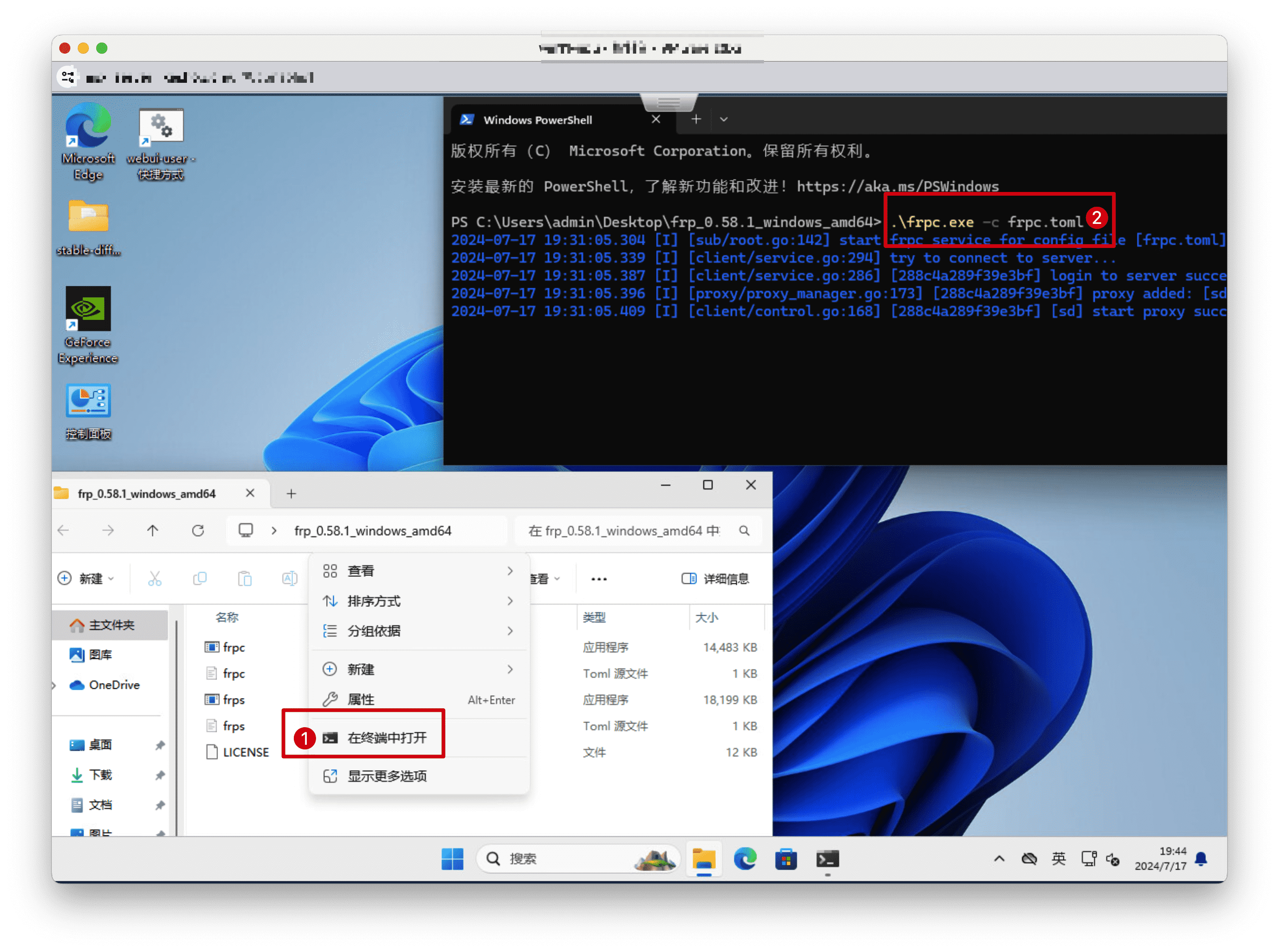Screen dimensions: 1279x952
Task: Open 控制面板 desktop icon
Action: pyautogui.click(x=88, y=413)
